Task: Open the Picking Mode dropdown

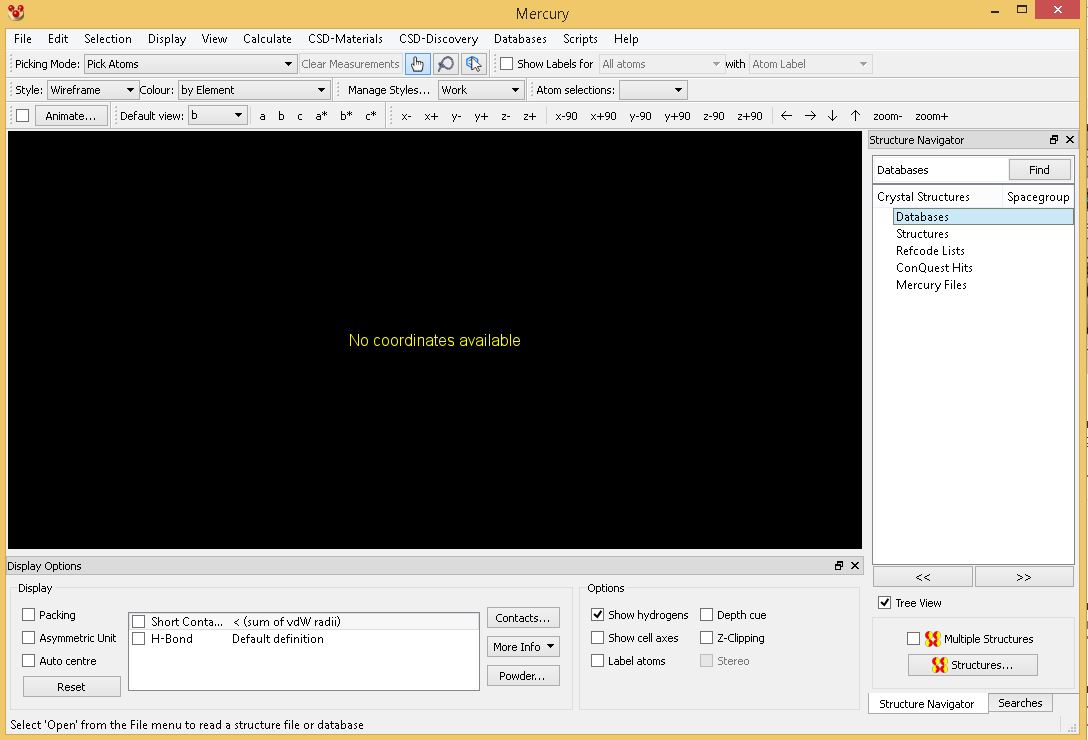Action: 191,64
